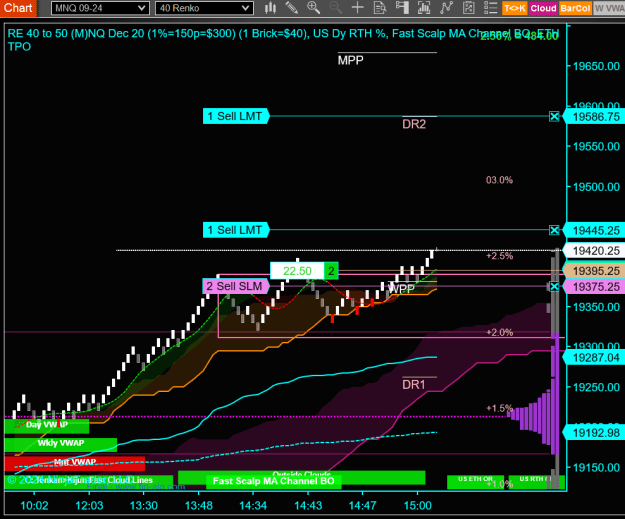
Task: Click the Day VWAP green label
Action: [x=47, y=425]
